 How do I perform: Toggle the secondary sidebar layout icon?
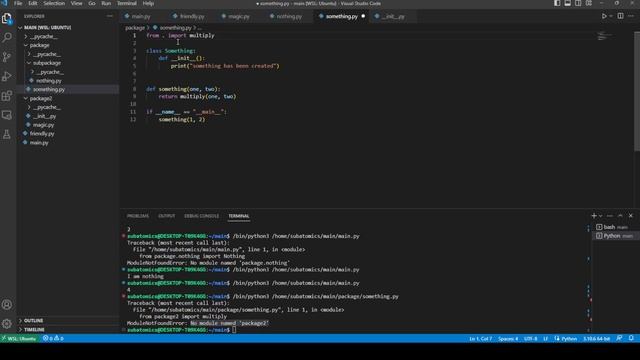[578, 3]
